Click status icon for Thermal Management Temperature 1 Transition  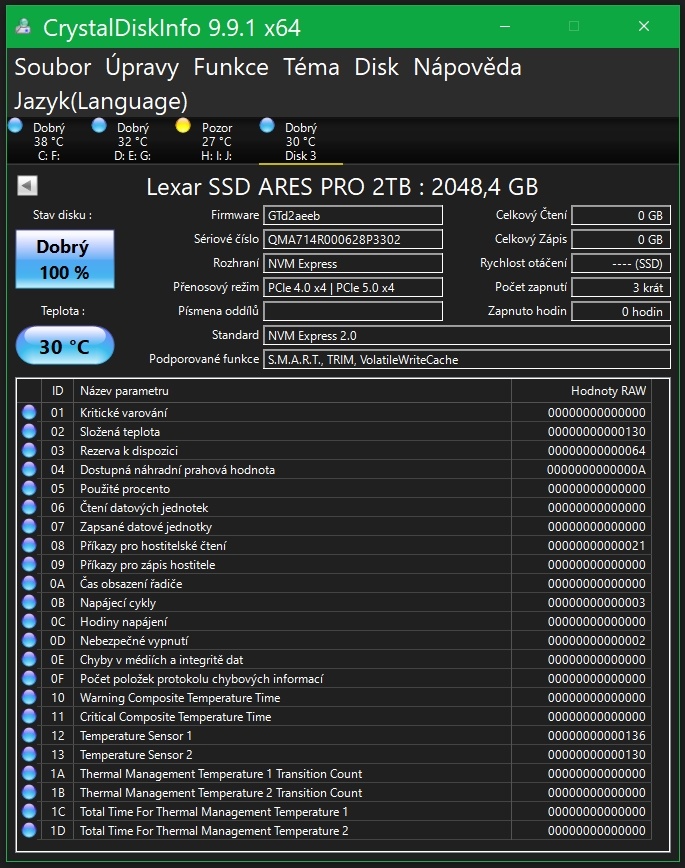(29, 773)
